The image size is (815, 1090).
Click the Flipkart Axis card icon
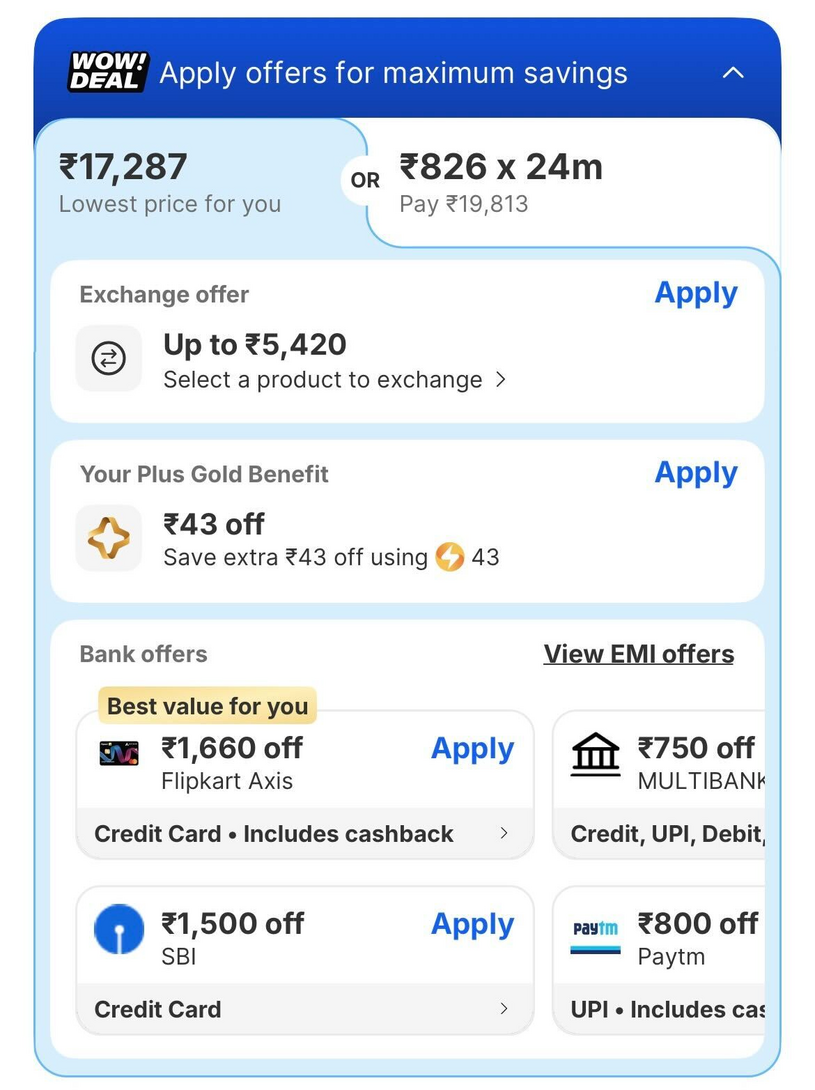[x=119, y=754]
